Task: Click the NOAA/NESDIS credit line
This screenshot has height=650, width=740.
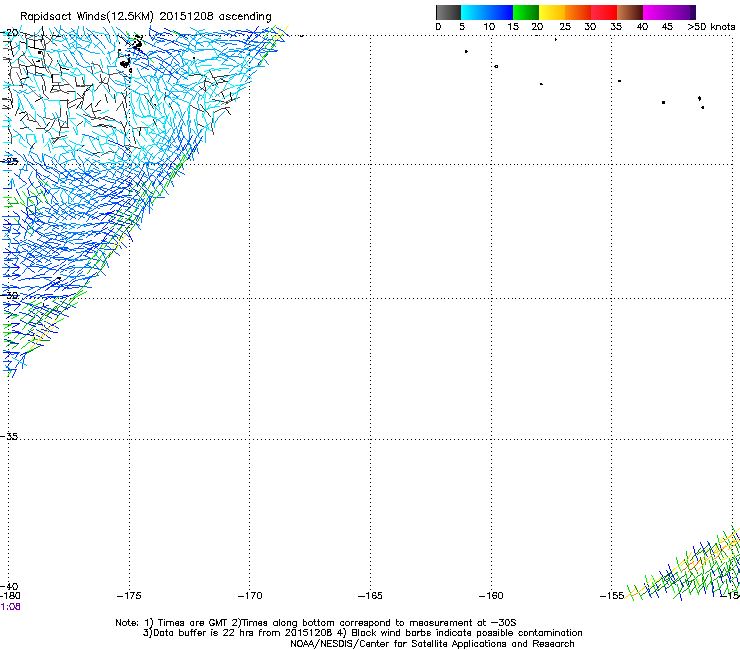Action: click(432, 644)
